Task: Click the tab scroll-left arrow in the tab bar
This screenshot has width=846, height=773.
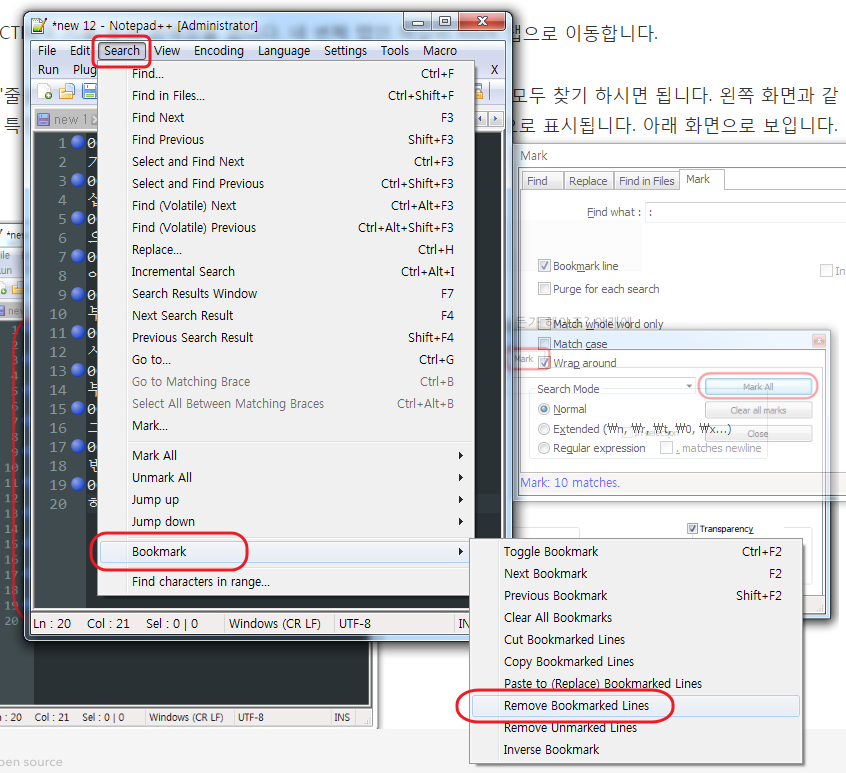Action: 481,118
